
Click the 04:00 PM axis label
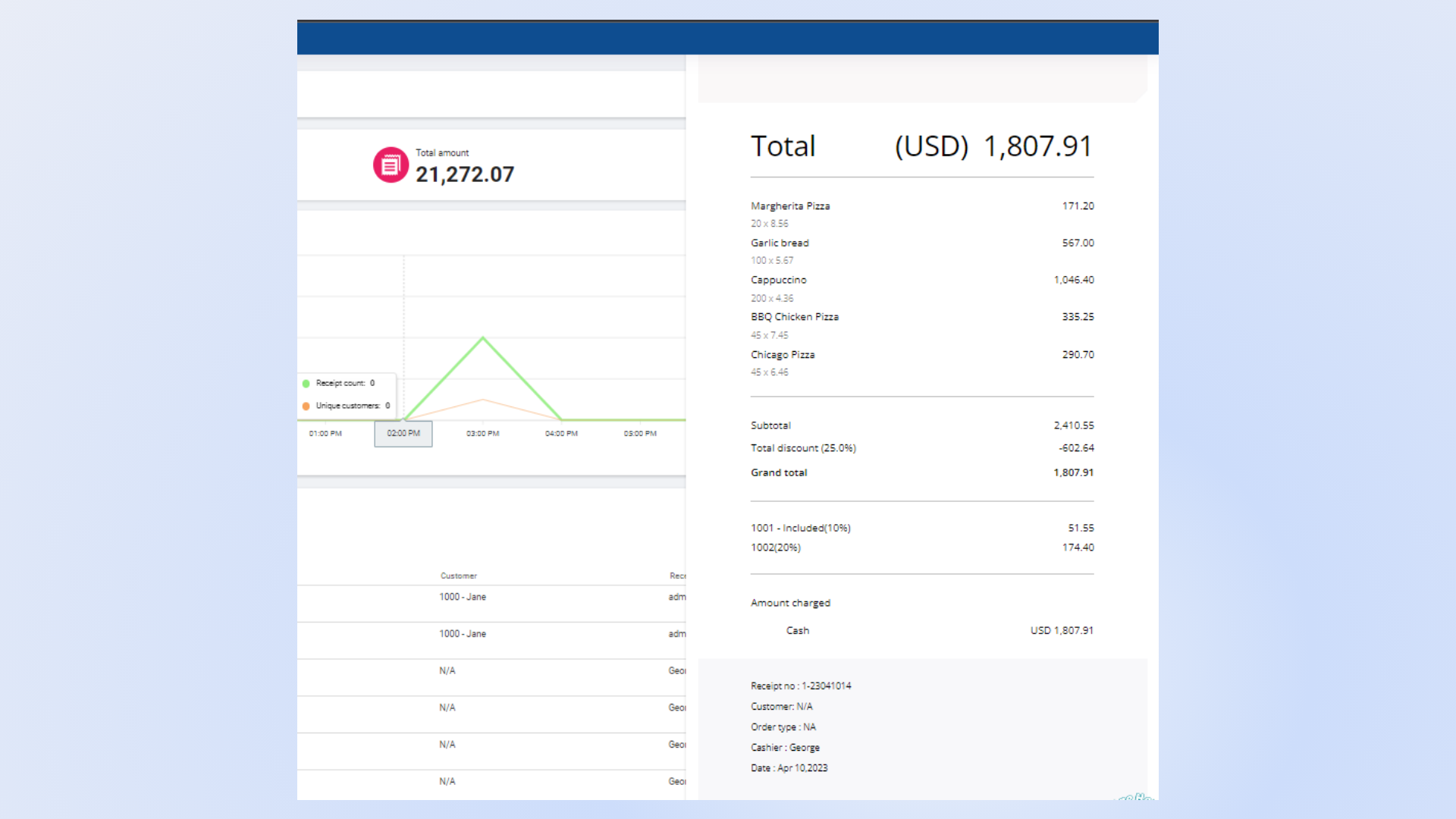coord(561,434)
